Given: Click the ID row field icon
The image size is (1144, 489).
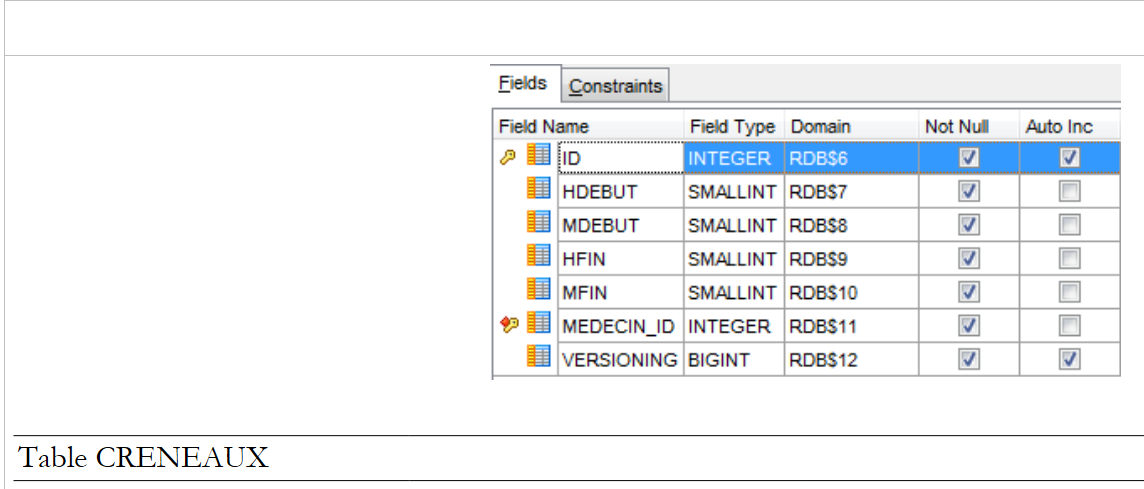Looking at the screenshot, I should (x=538, y=157).
